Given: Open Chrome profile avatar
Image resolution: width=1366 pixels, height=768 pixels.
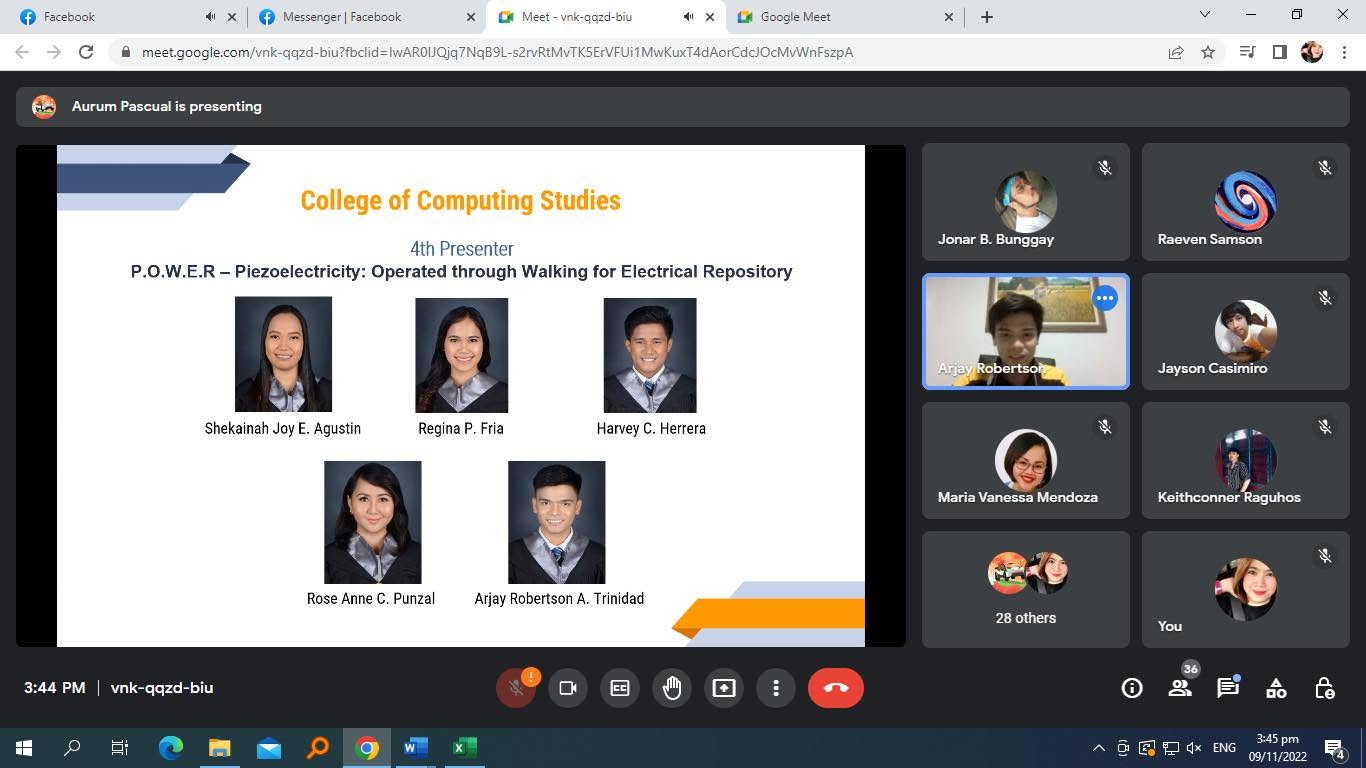Looking at the screenshot, I should point(1312,52).
